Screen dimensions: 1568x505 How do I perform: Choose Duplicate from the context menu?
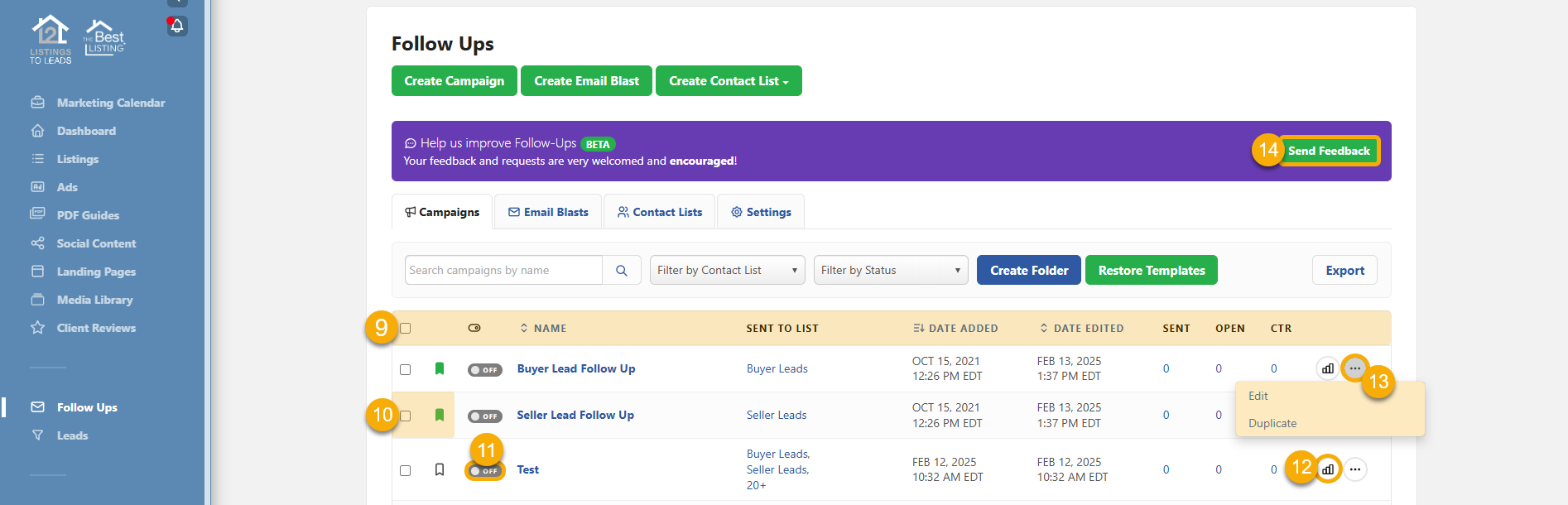1272,423
